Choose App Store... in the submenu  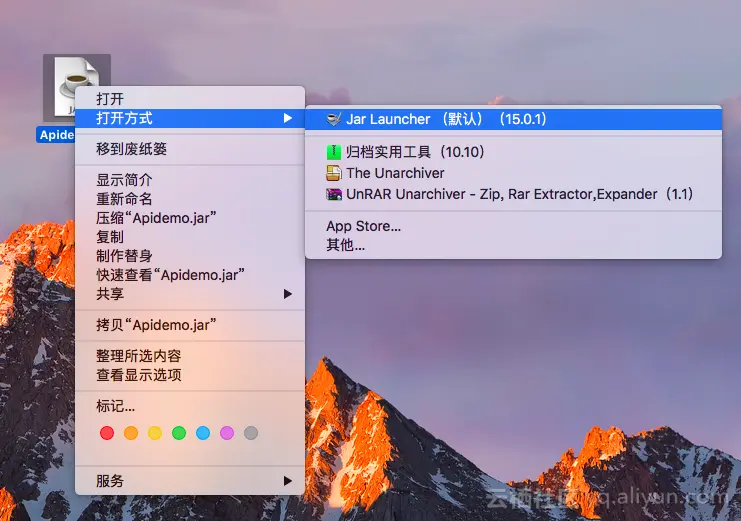click(x=514, y=226)
